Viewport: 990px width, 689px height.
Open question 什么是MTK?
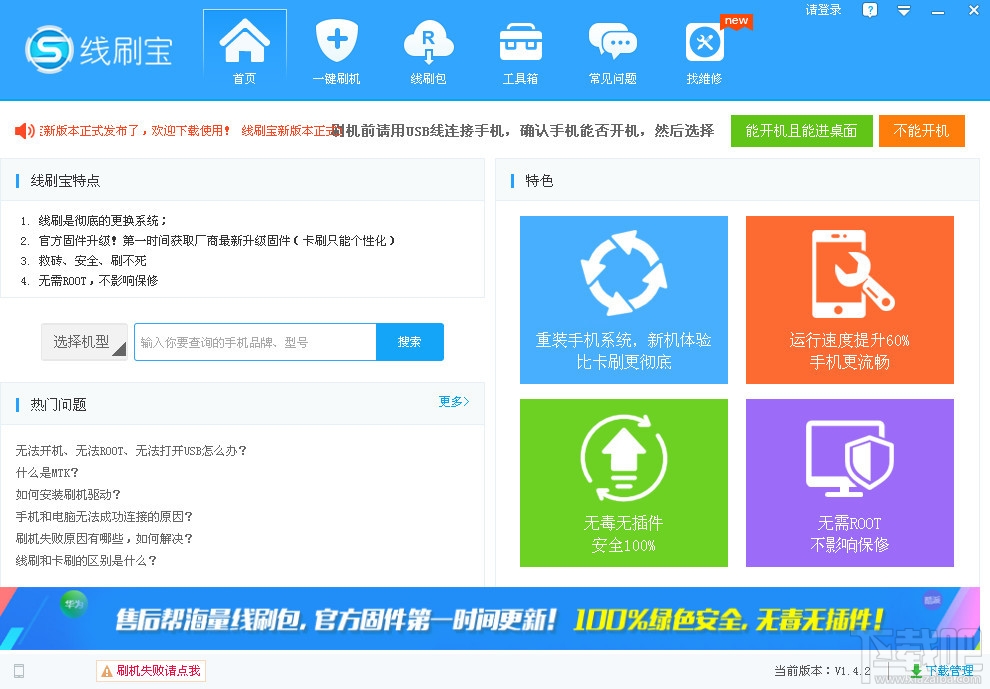(x=47, y=472)
